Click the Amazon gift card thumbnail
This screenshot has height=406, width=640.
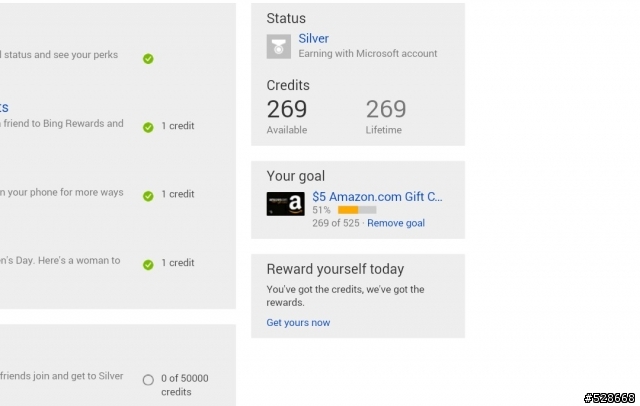[285, 204]
